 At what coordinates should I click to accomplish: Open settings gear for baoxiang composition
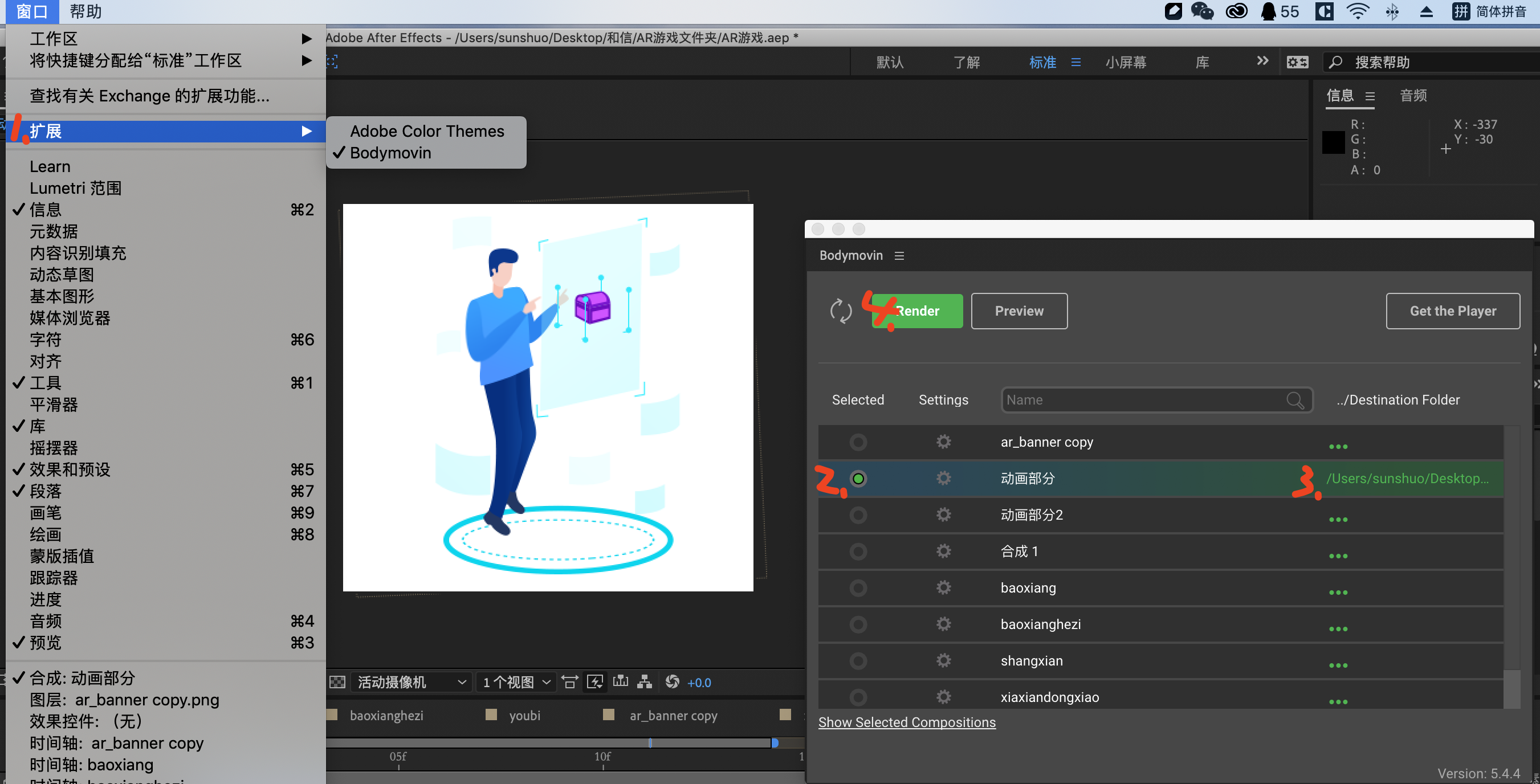coord(943,587)
